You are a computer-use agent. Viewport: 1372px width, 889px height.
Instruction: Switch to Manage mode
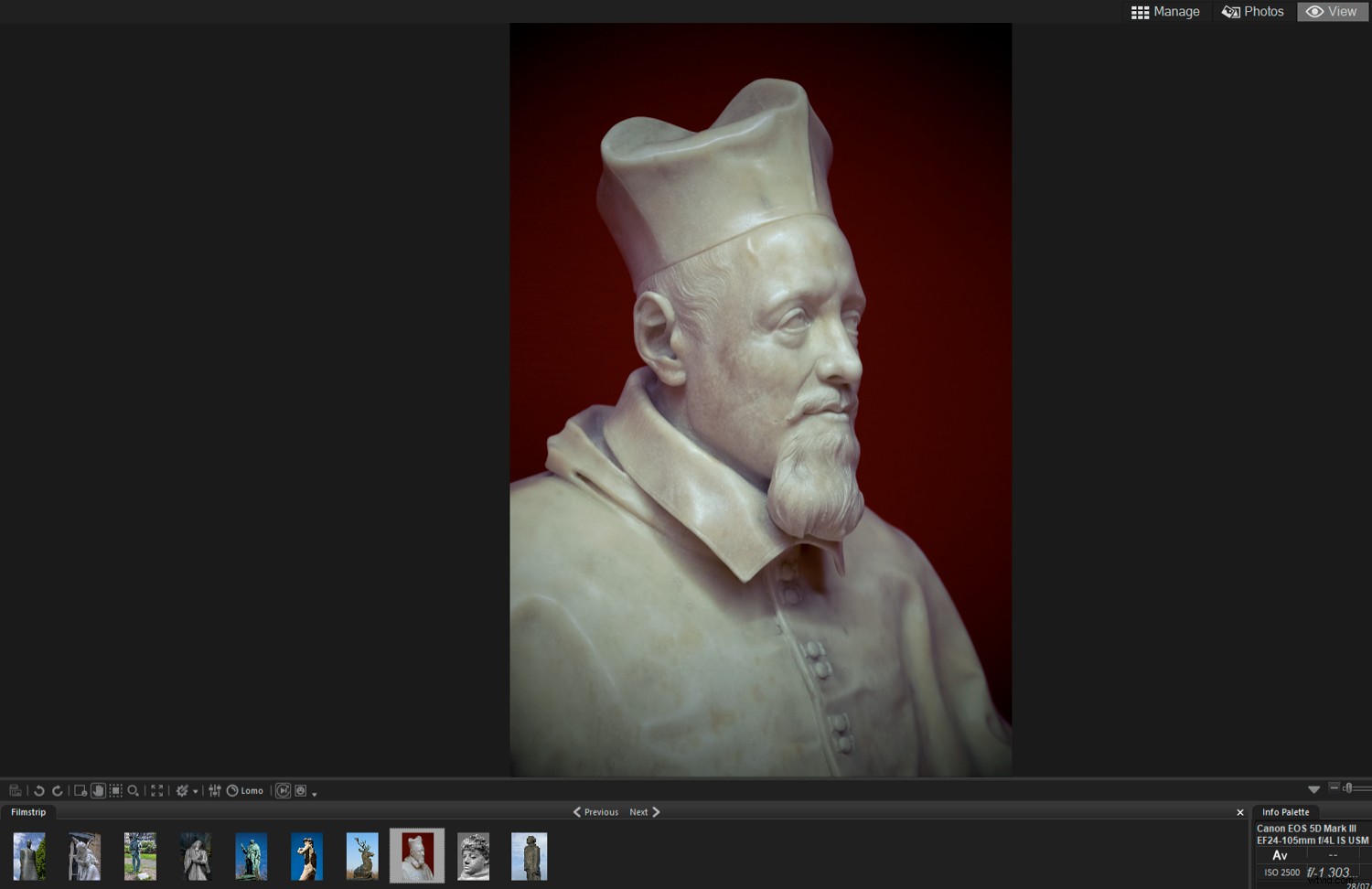tap(1165, 12)
